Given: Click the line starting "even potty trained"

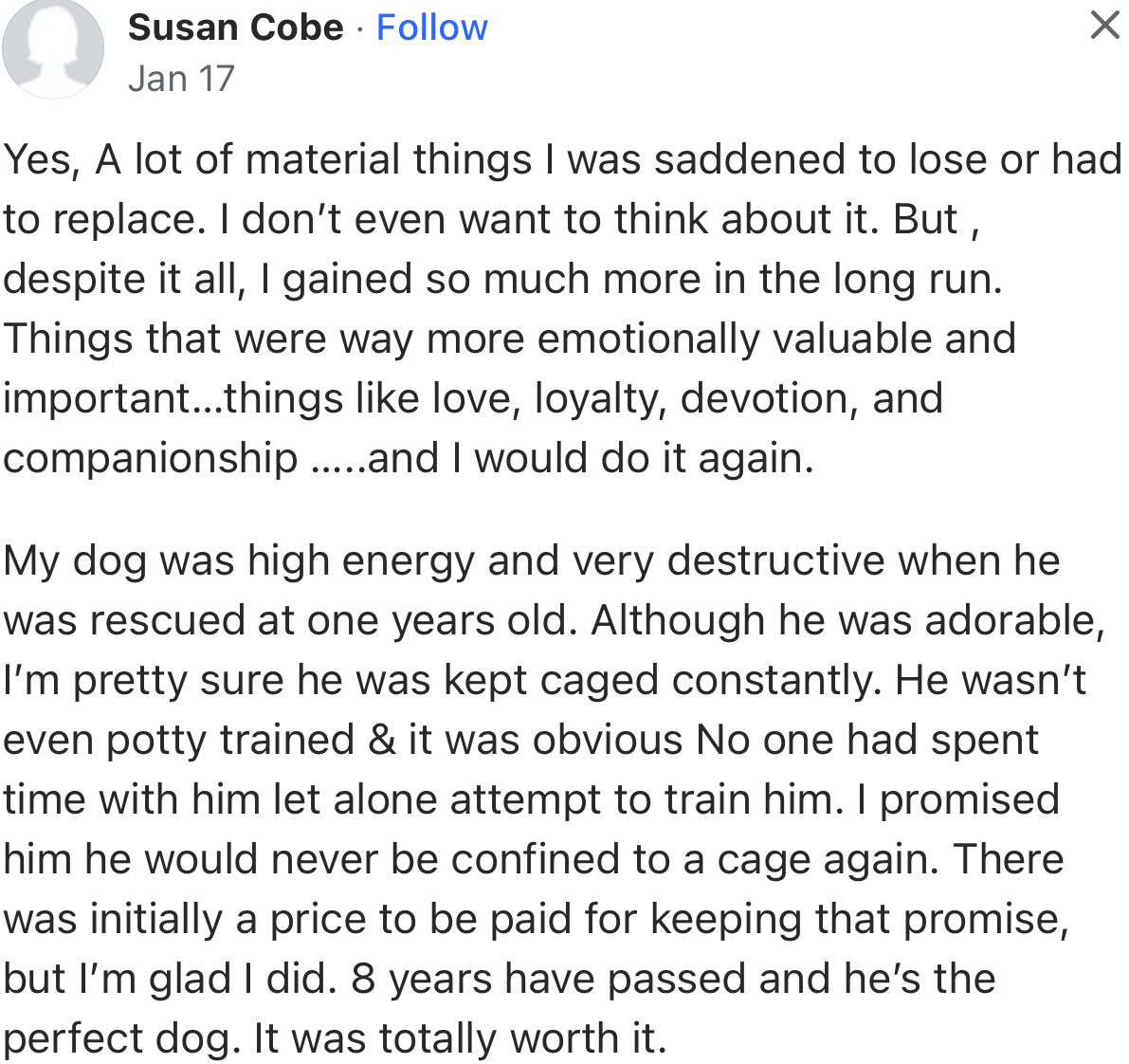Looking at the screenshot, I should click(520, 740).
